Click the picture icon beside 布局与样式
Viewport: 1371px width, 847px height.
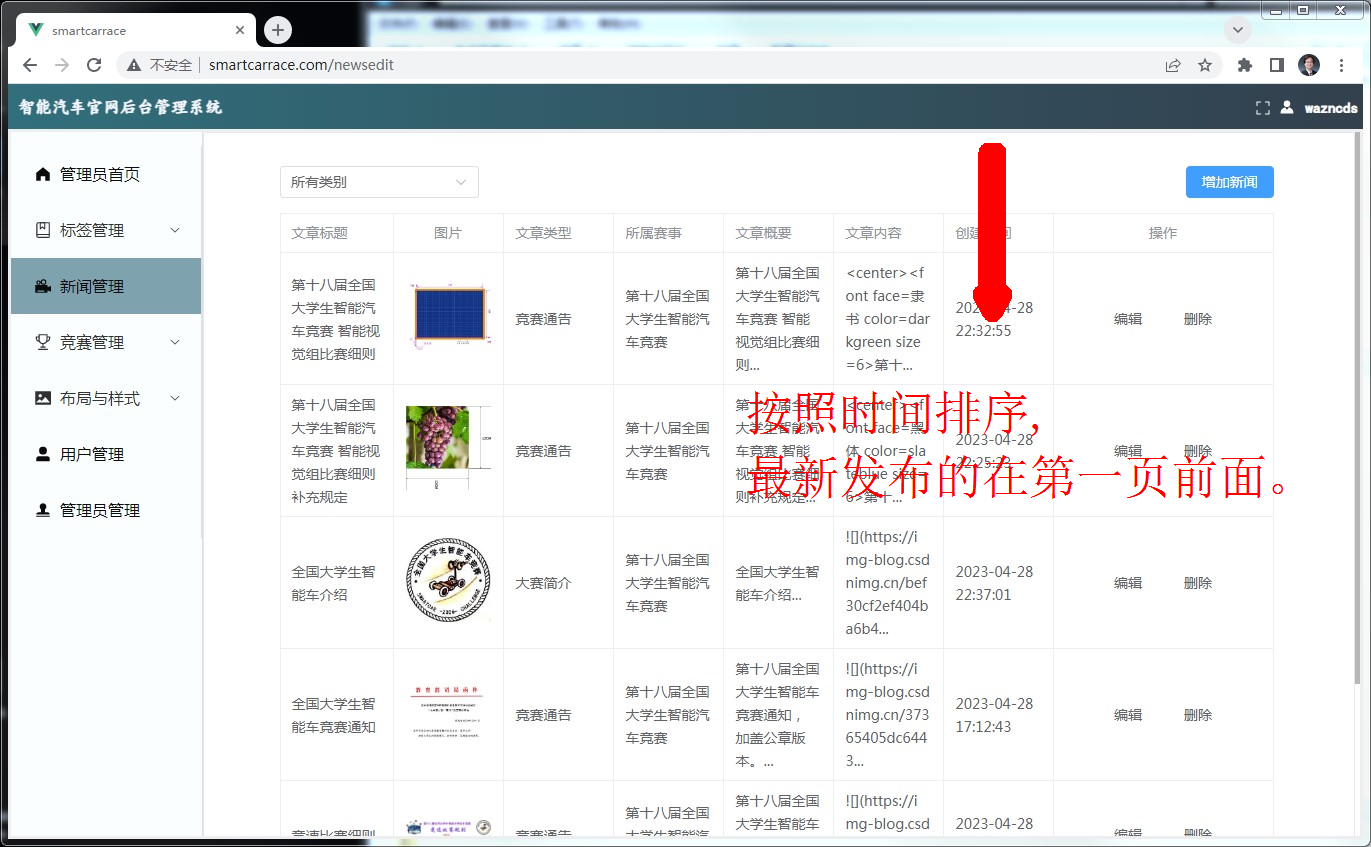point(42,398)
